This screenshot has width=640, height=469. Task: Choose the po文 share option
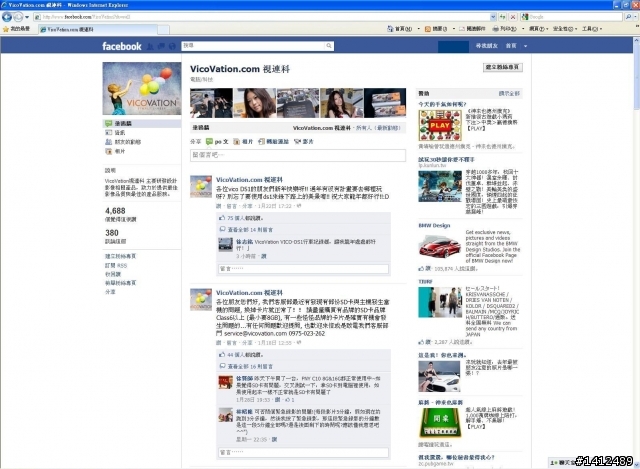point(217,142)
